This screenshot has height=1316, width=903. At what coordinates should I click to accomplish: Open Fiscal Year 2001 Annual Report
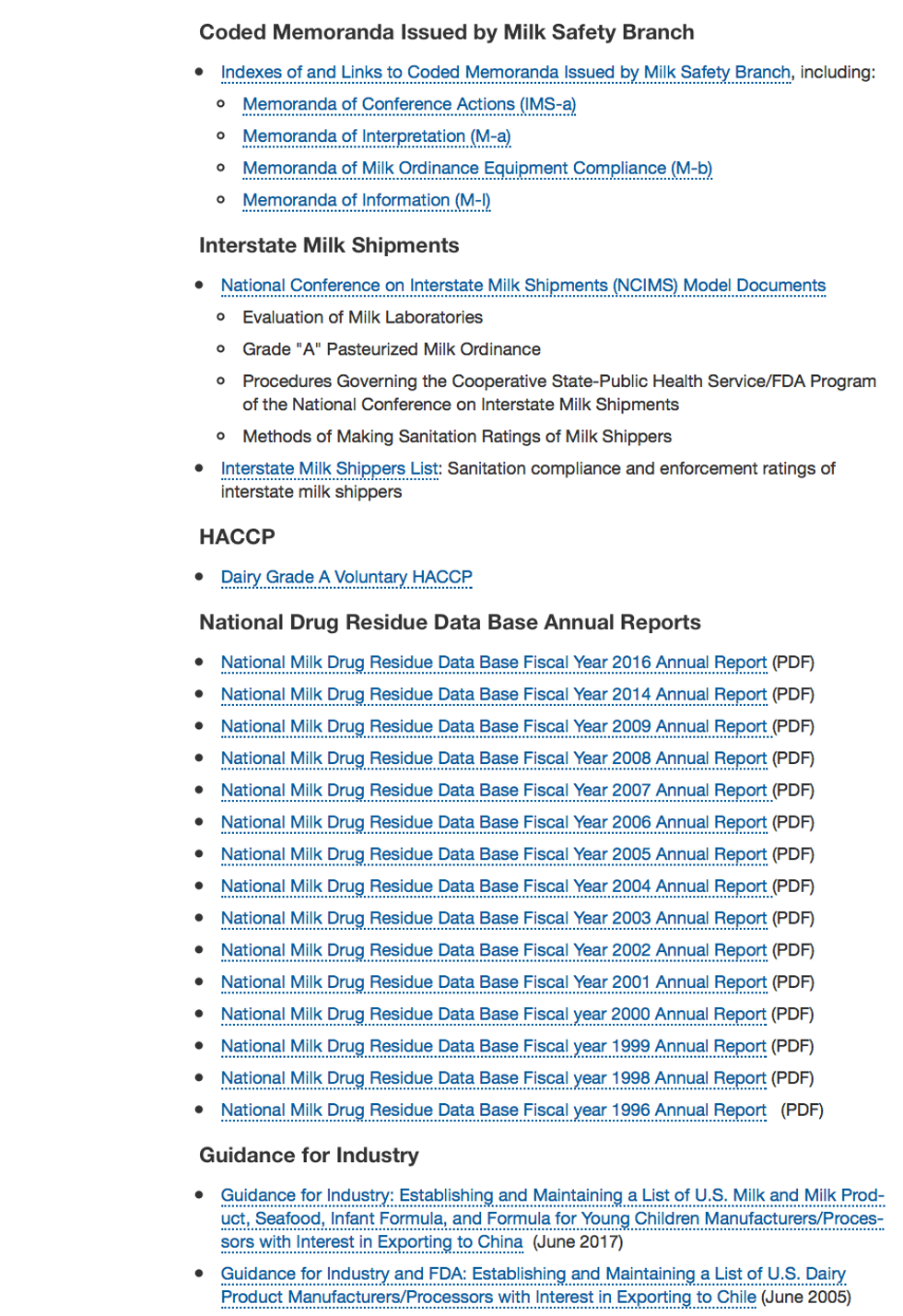click(493, 982)
